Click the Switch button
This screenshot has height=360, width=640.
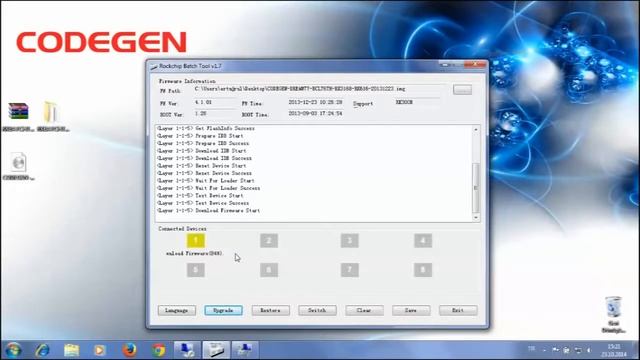click(317, 311)
